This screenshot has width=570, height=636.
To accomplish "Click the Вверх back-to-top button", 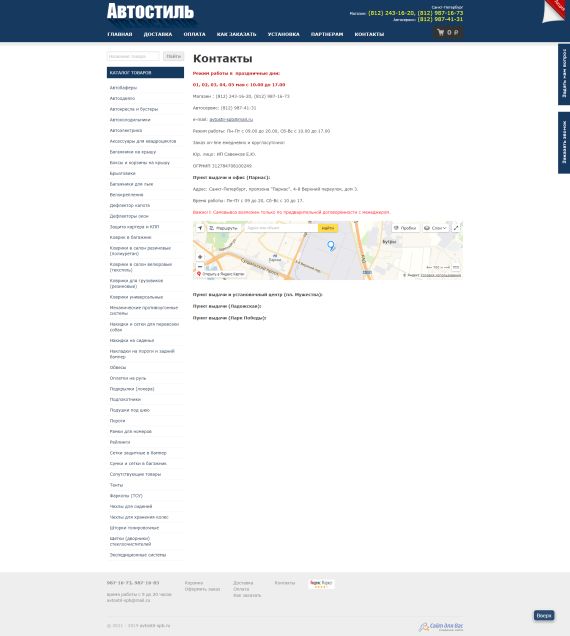I will pyautogui.click(x=544, y=615).
